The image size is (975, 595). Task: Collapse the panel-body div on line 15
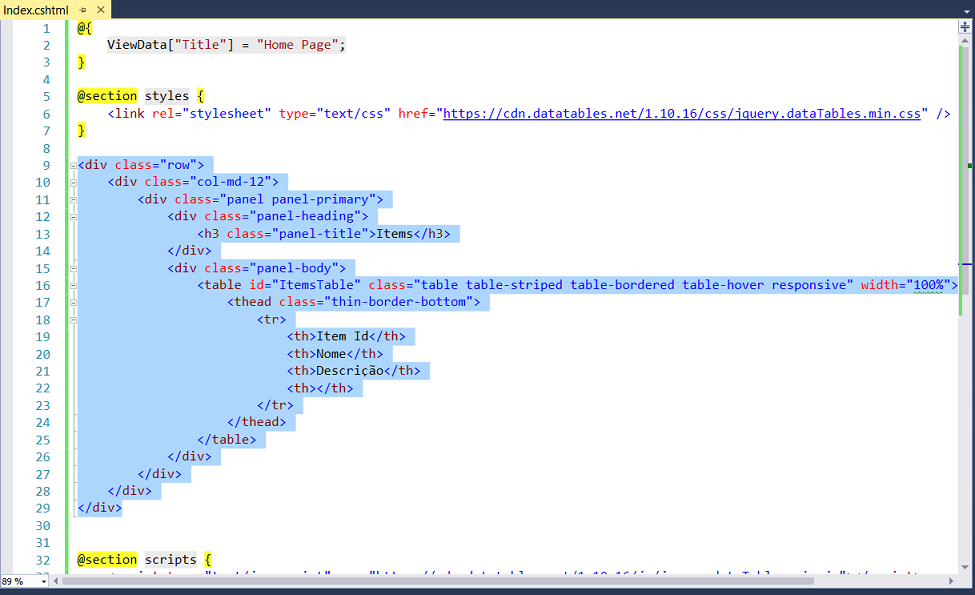tap(73, 269)
